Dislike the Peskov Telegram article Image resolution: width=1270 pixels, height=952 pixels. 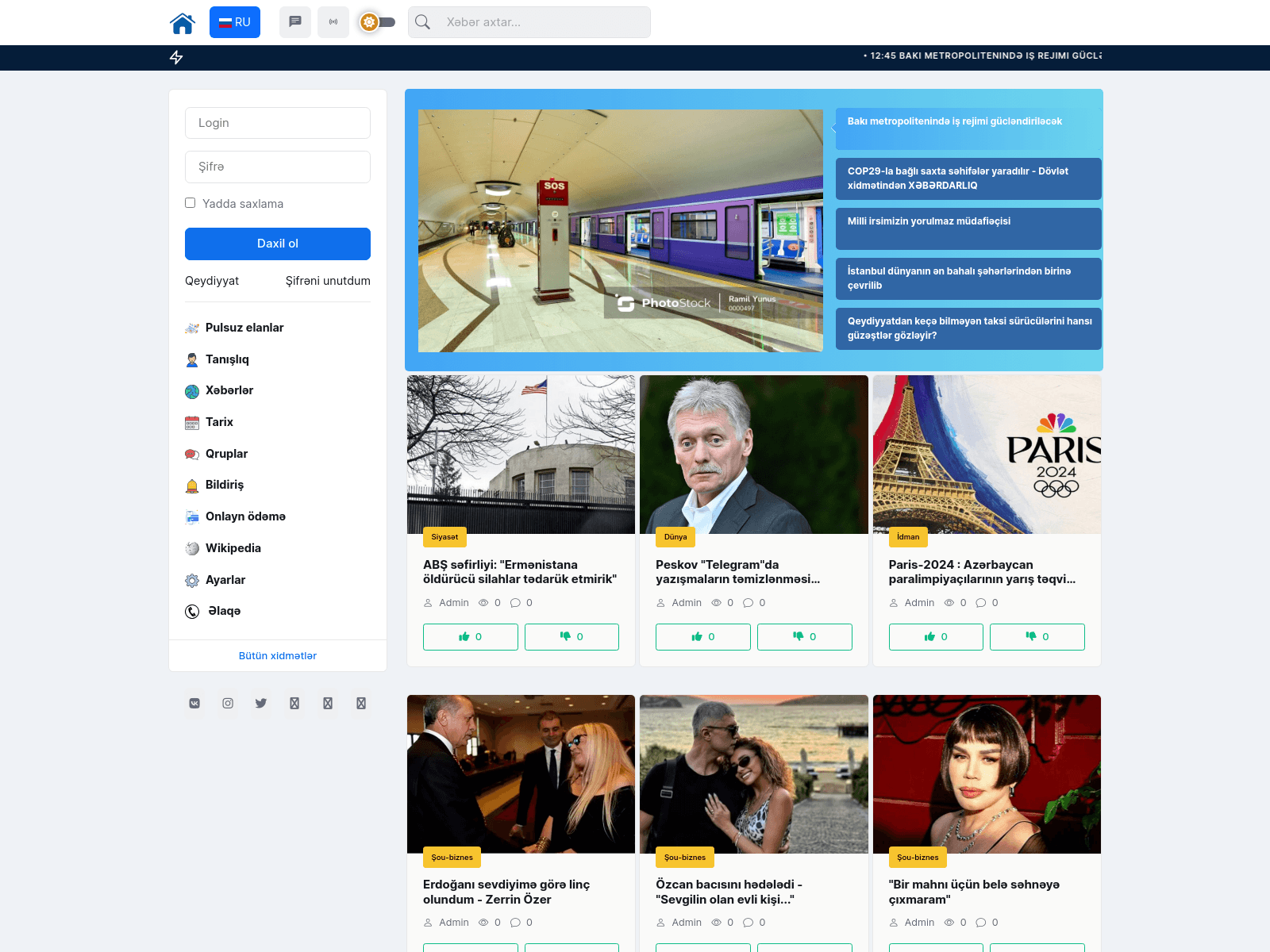click(x=804, y=637)
